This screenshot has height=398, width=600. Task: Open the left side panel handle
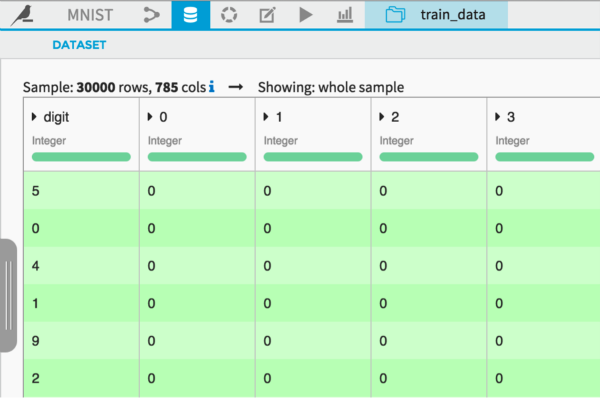click(x=8, y=295)
